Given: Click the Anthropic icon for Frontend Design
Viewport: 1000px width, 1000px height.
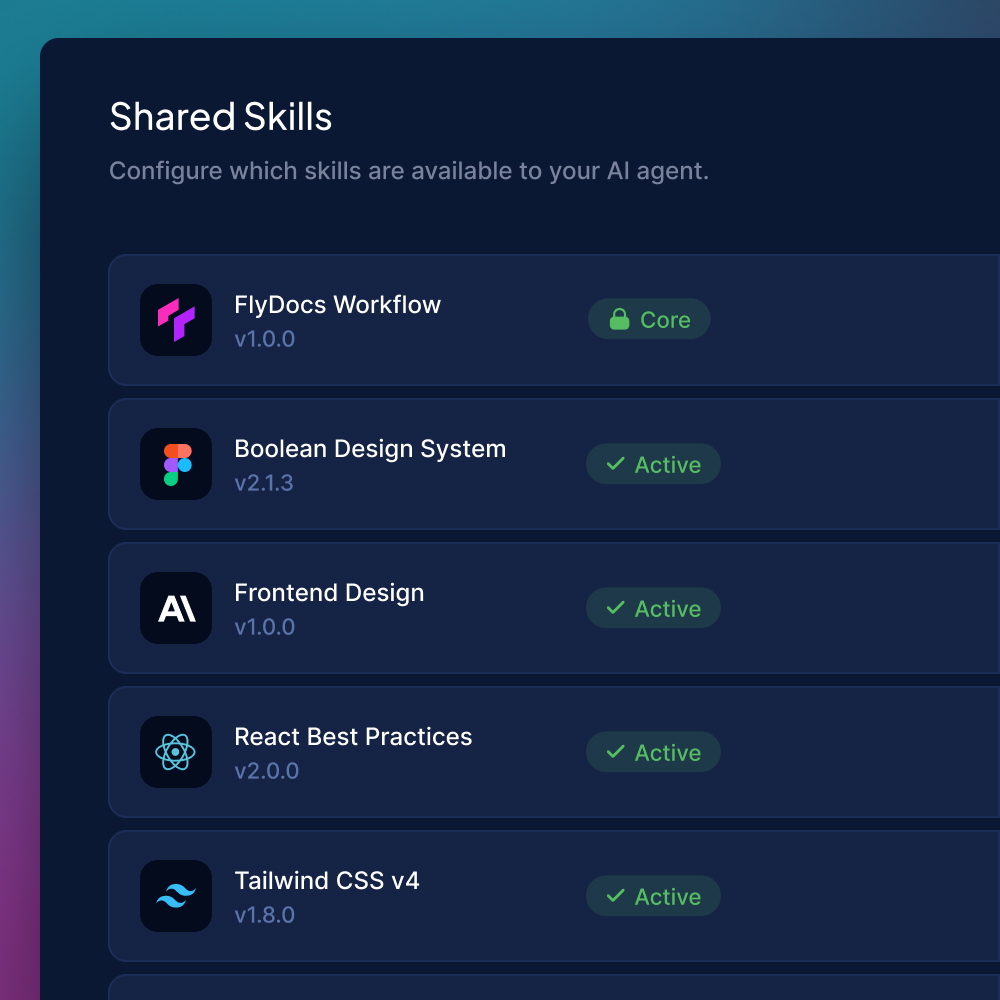Looking at the screenshot, I should click(176, 608).
